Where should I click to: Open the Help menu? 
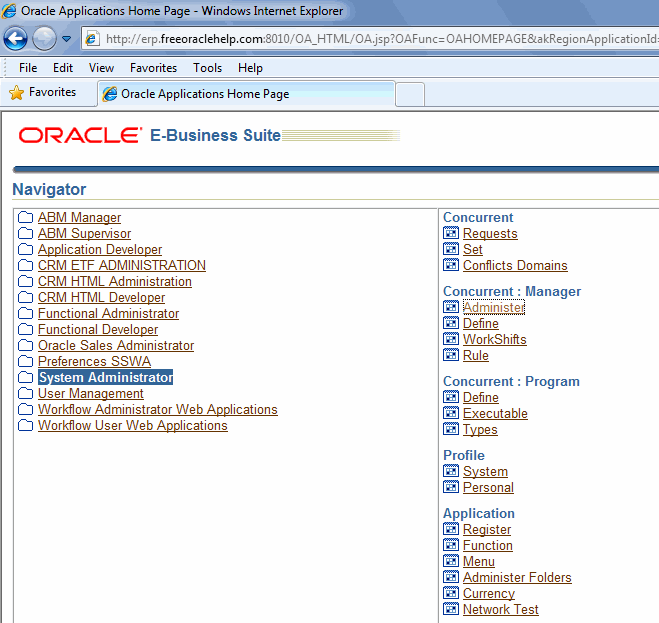[250, 68]
